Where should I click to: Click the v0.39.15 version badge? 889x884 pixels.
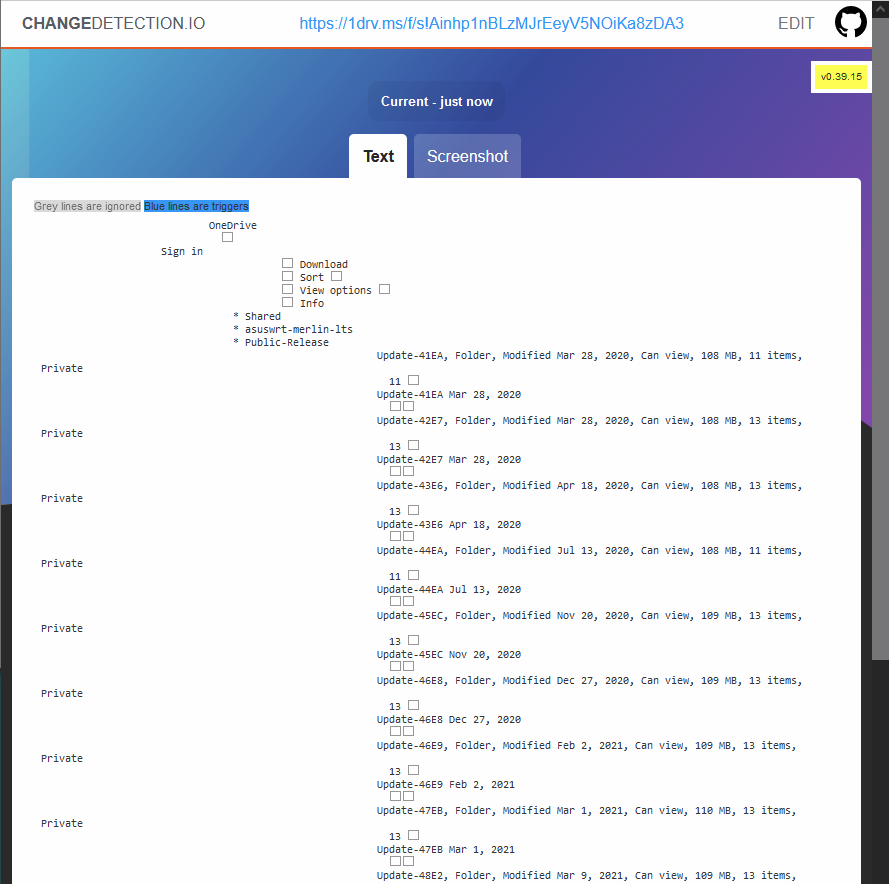(x=841, y=77)
